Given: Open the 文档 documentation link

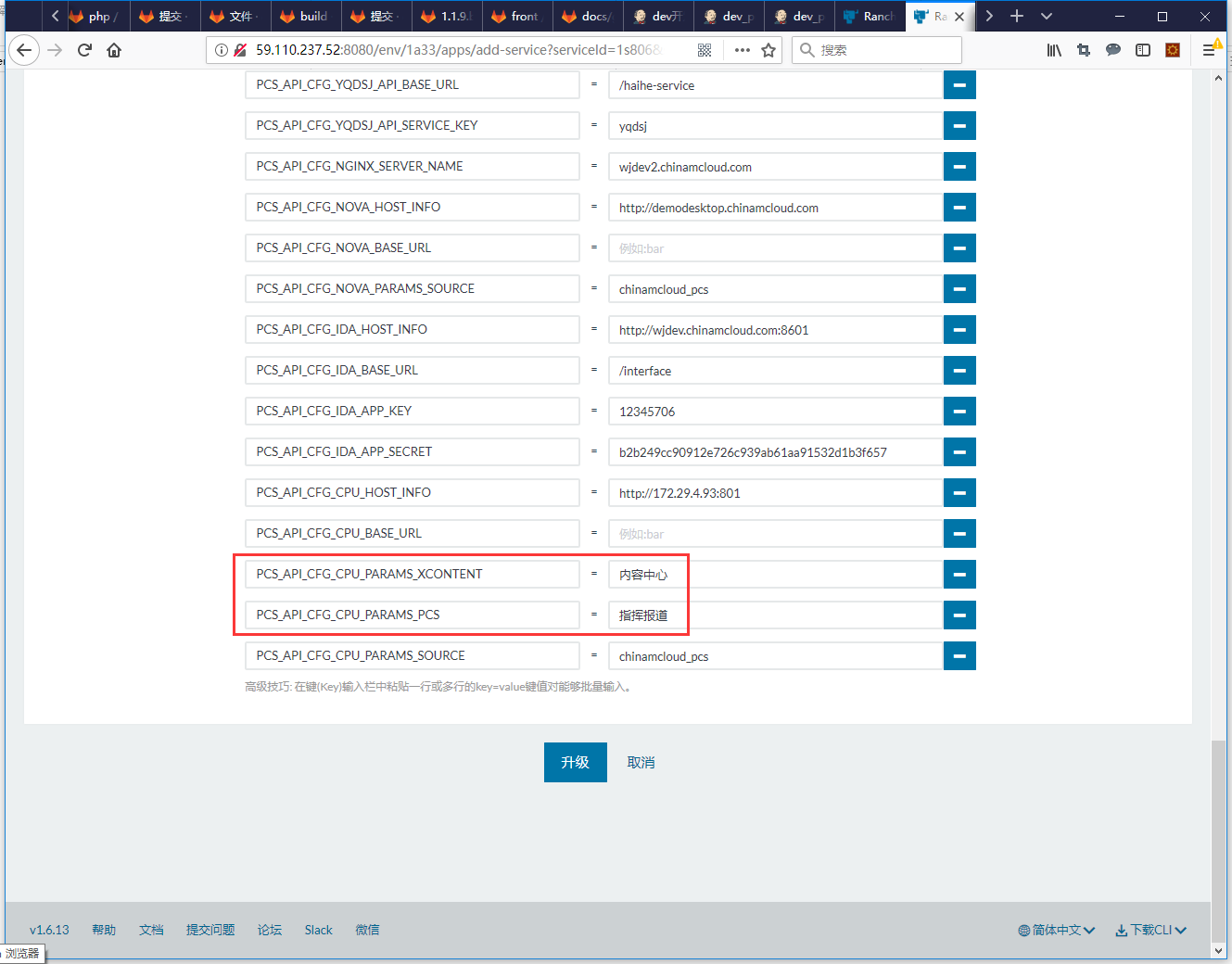Looking at the screenshot, I should tap(151, 930).
